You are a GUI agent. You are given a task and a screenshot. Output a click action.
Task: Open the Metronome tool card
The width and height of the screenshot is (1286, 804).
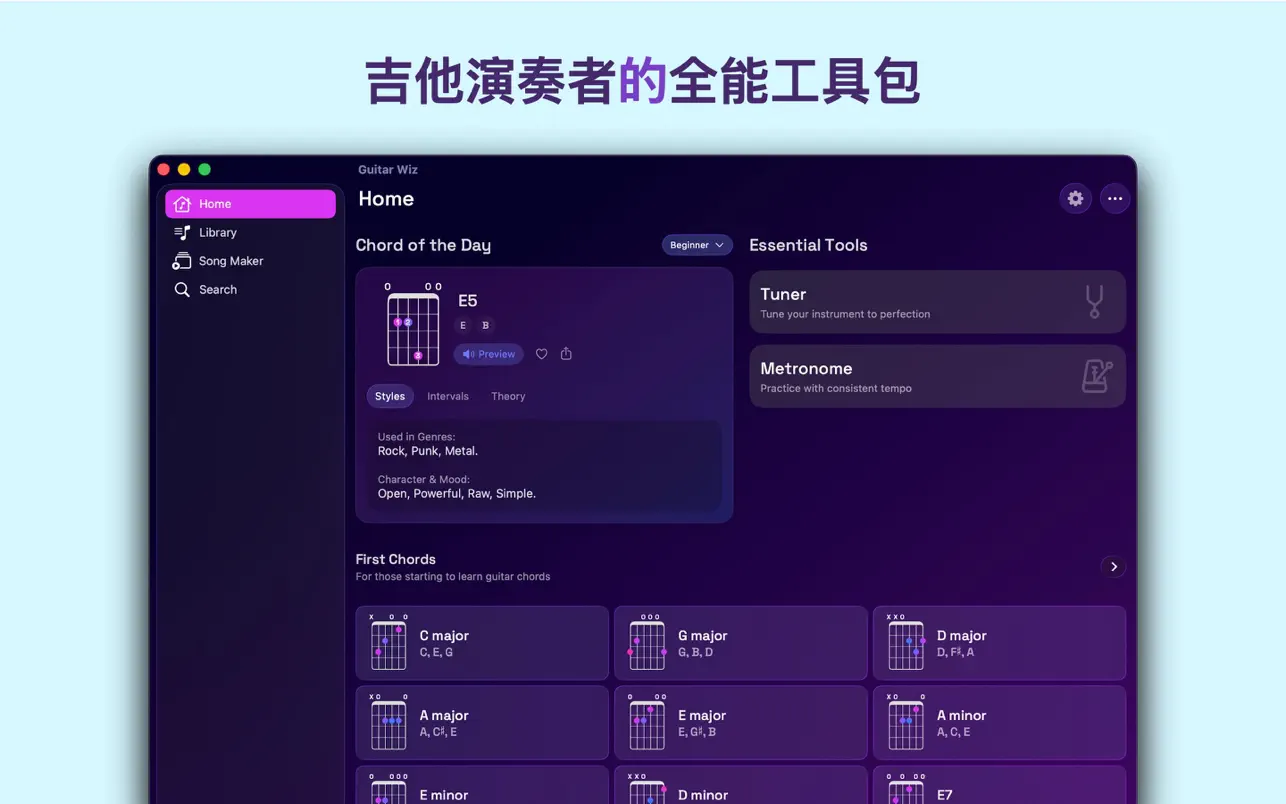[937, 376]
